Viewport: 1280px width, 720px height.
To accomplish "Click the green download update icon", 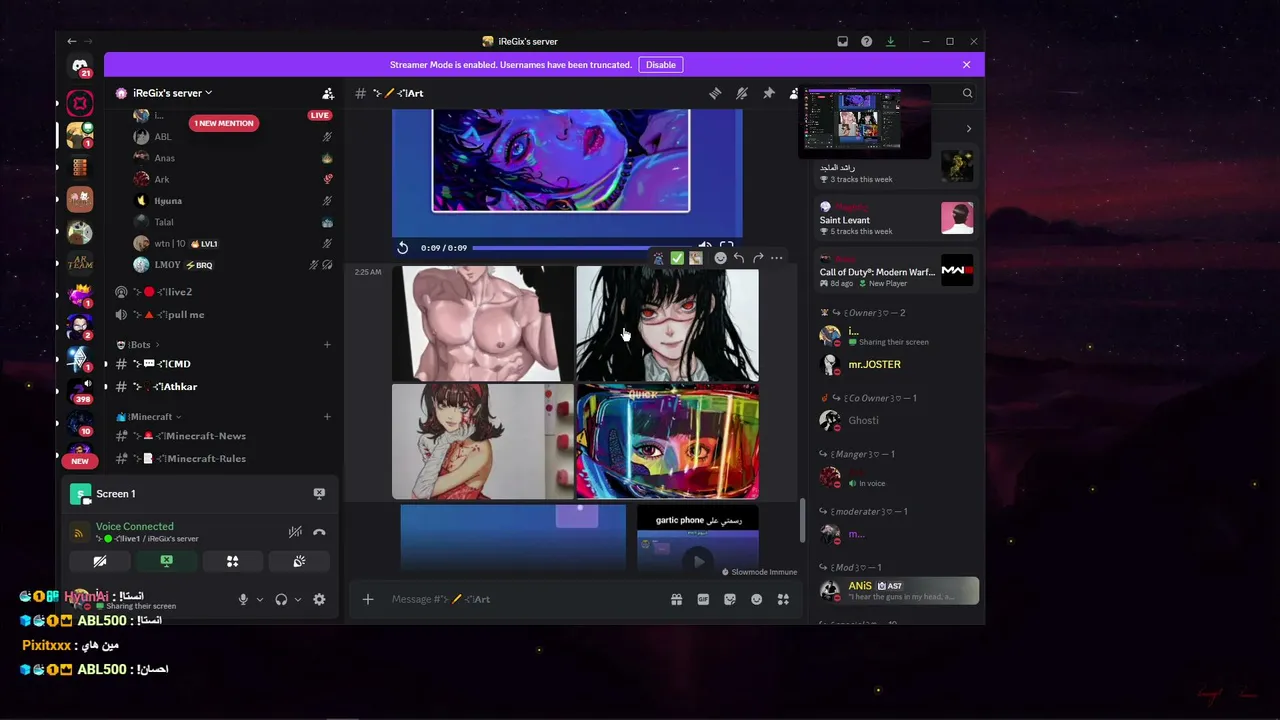I will click(890, 41).
